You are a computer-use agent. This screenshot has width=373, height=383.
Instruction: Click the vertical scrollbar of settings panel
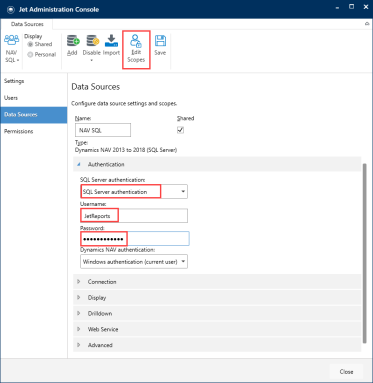point(366,253)
